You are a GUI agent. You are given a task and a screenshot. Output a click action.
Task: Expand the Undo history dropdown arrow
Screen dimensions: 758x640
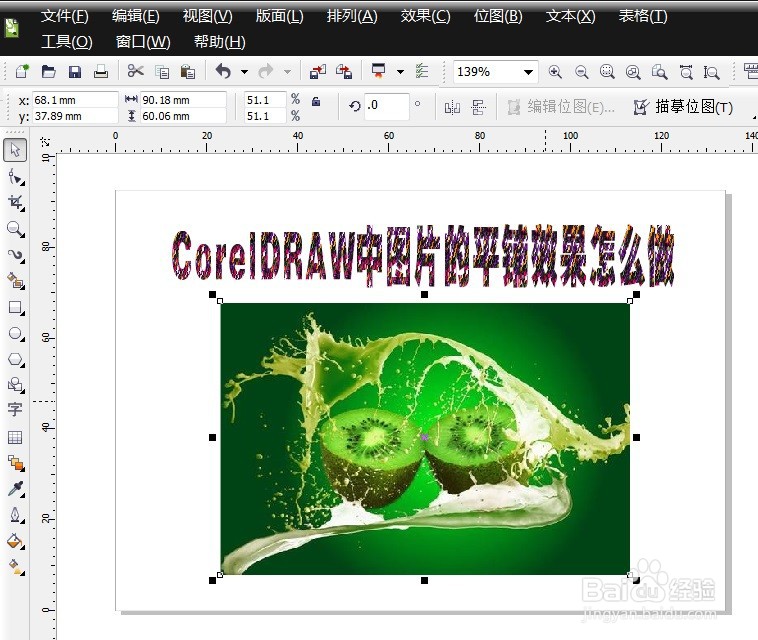[245, 72]
